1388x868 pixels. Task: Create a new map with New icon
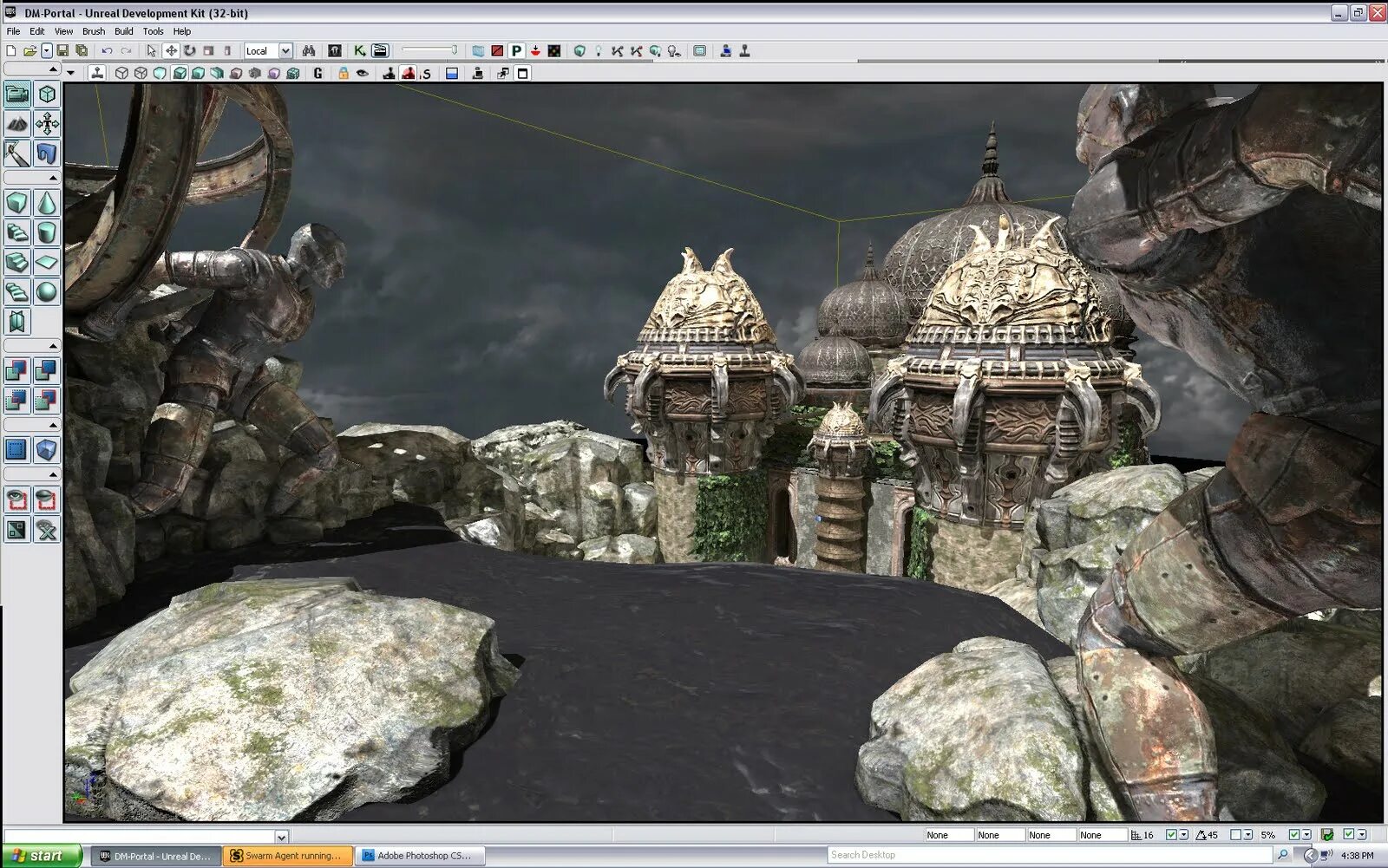[11, 51]
